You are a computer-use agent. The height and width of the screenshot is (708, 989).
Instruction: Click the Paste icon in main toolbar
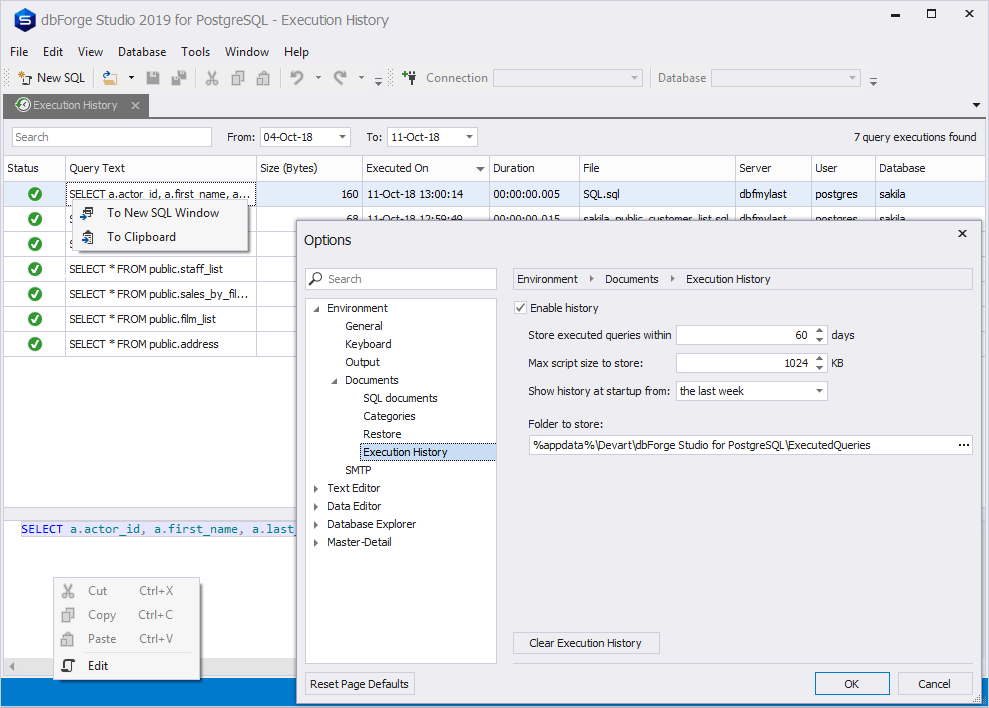[x=263, y=78]
